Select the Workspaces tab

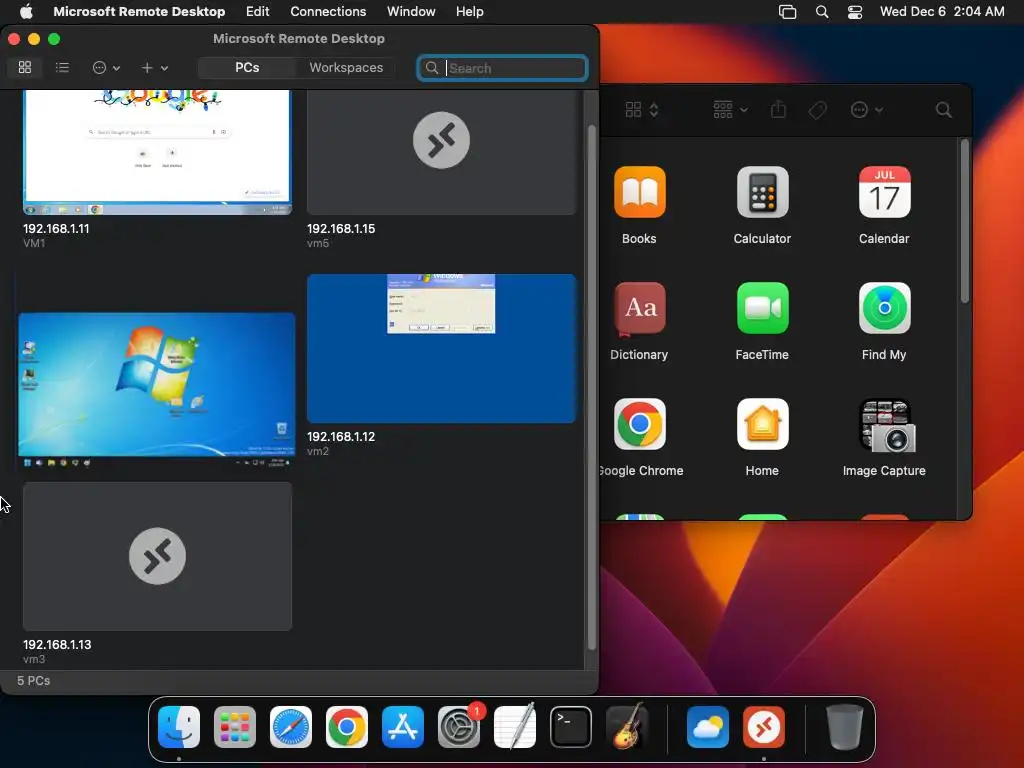pos(346,67)
